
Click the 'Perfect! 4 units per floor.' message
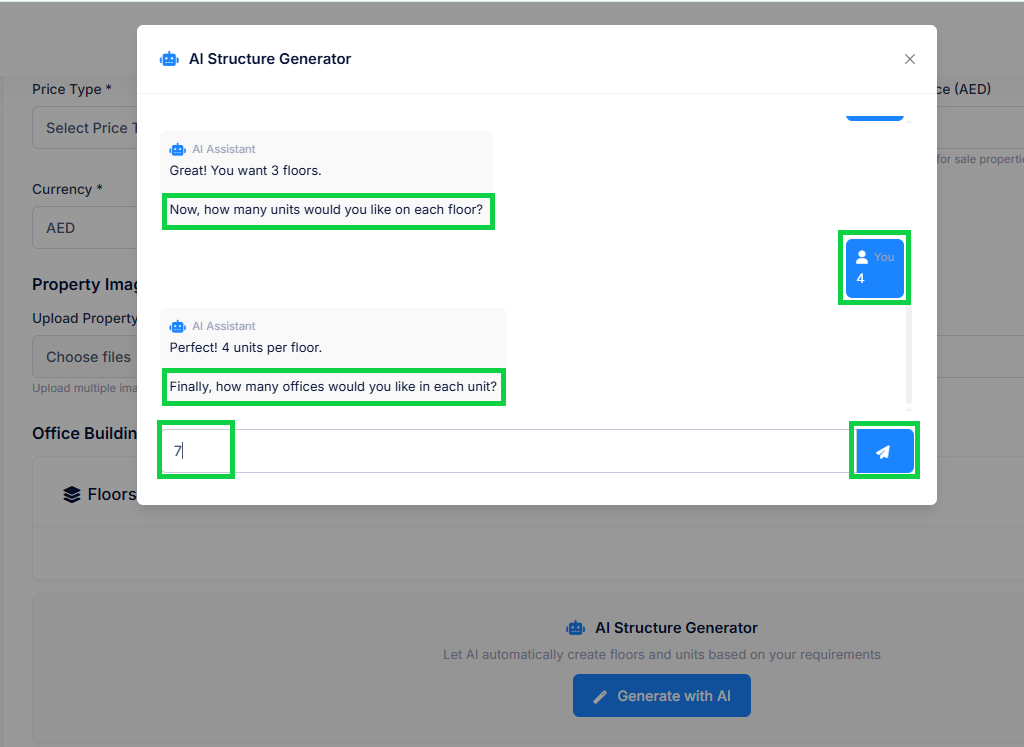(246, 347)
